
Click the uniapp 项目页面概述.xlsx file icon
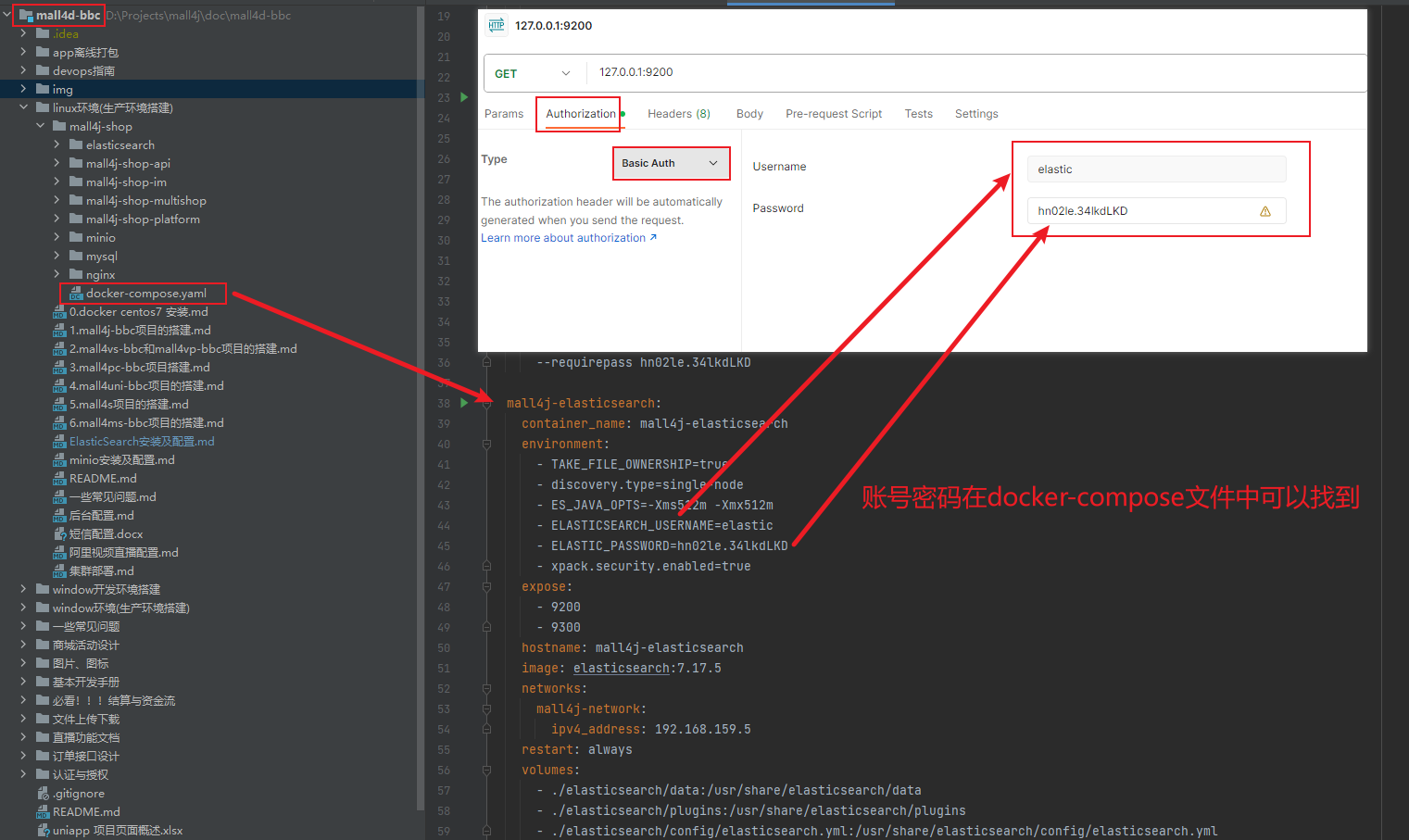pos(44,831)
